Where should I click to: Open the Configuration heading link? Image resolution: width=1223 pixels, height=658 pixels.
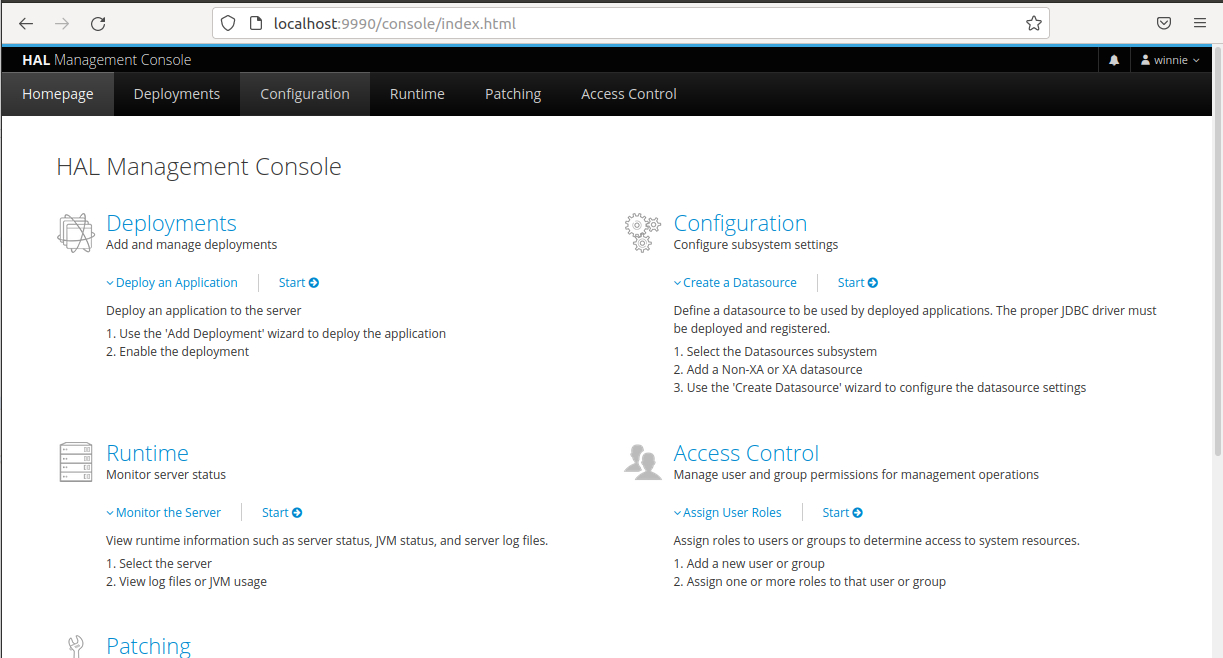[x=740, y=223]
